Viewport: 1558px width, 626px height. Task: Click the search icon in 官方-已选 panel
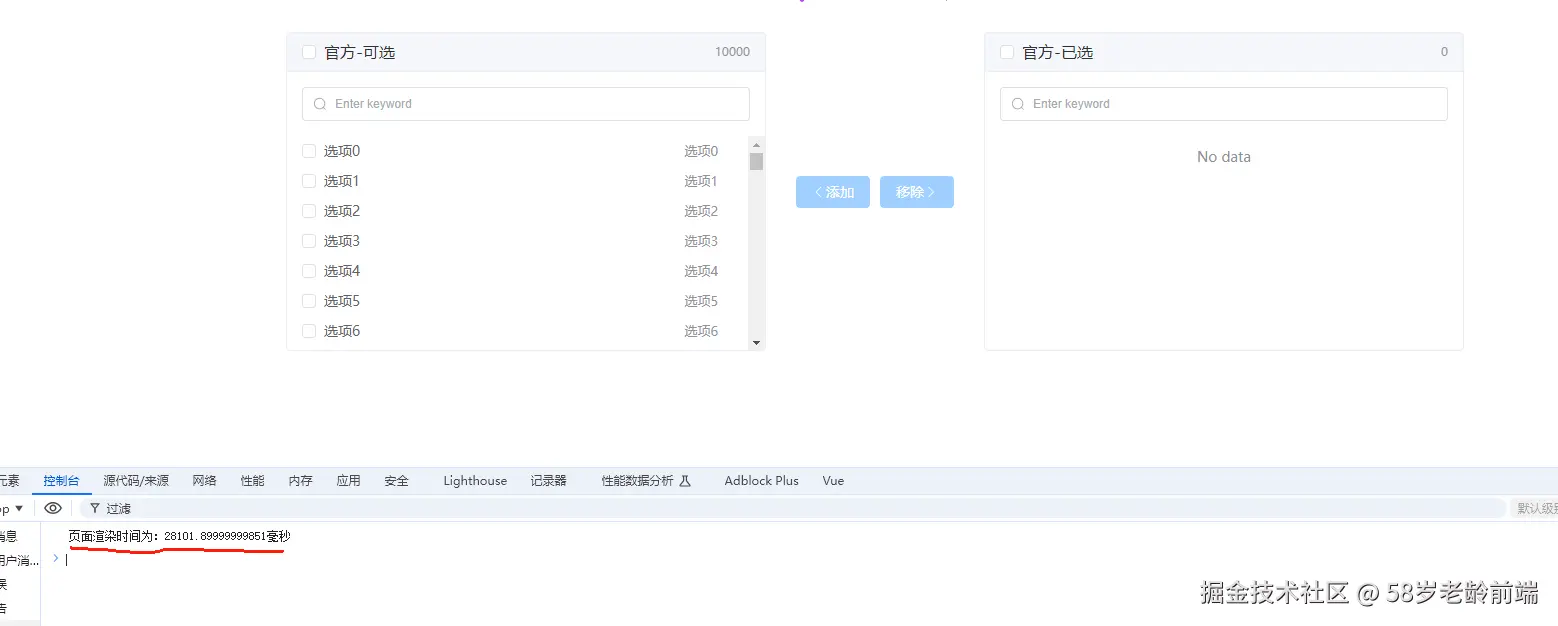1018,104
